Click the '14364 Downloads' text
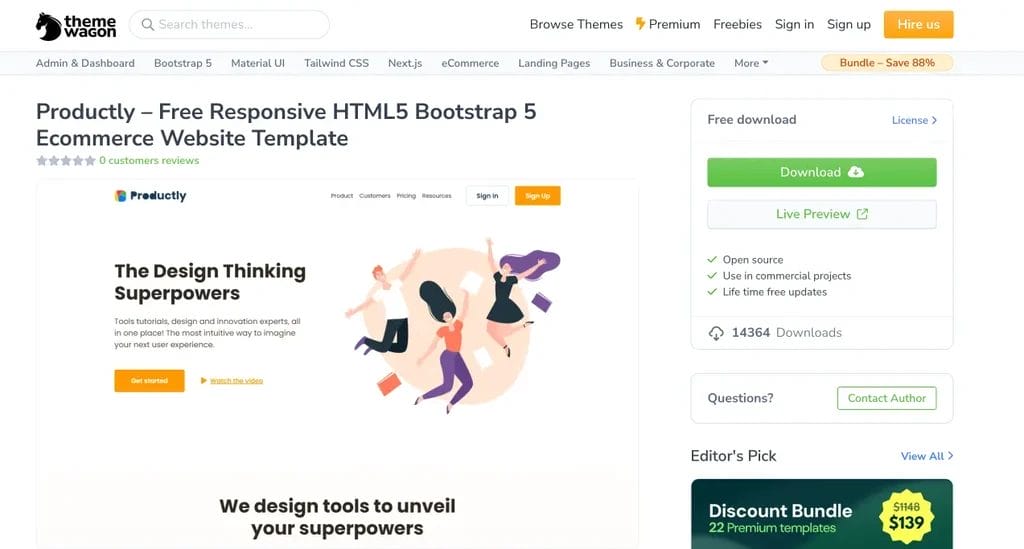Viewport: 1024px width, 549px height. coord(786,333)
